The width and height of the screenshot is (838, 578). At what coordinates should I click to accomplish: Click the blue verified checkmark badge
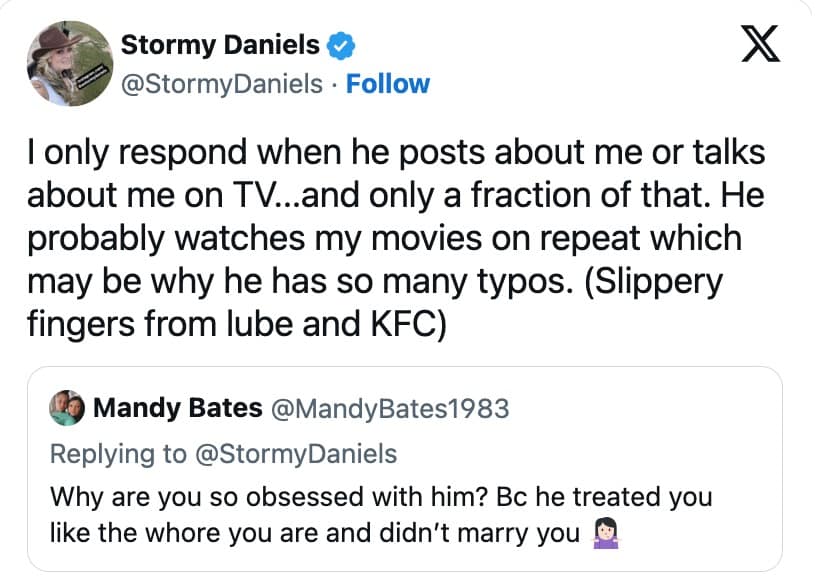coord(341,45)
